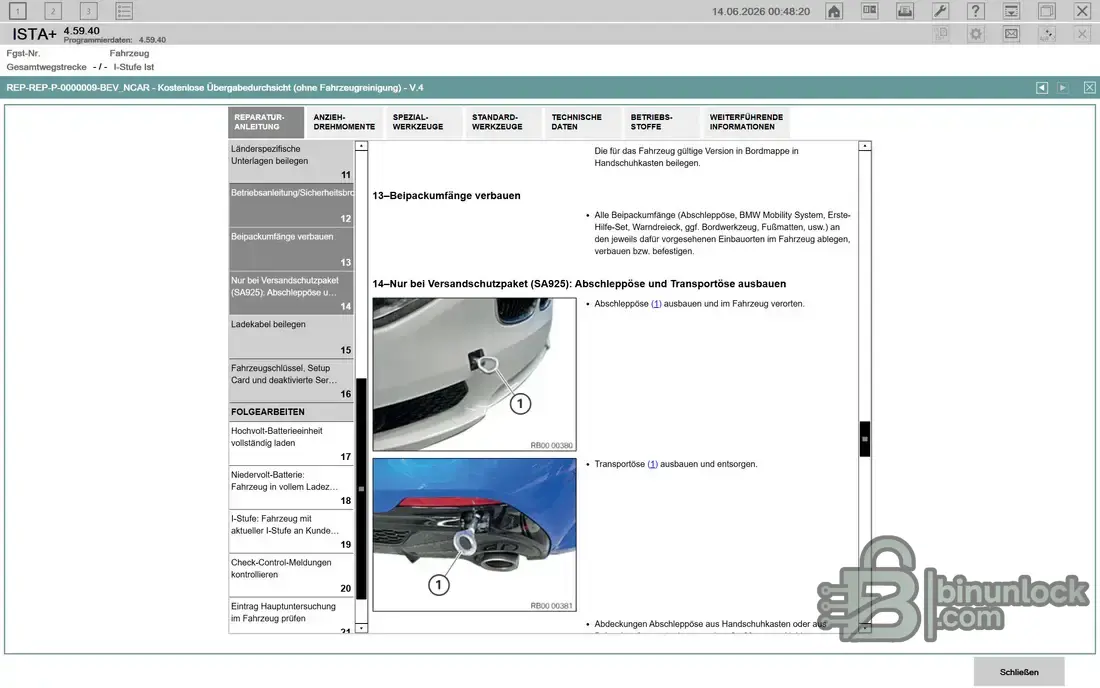Show Weiterführende Informationen tab
1100x688 pixels.
click(746, 122)
